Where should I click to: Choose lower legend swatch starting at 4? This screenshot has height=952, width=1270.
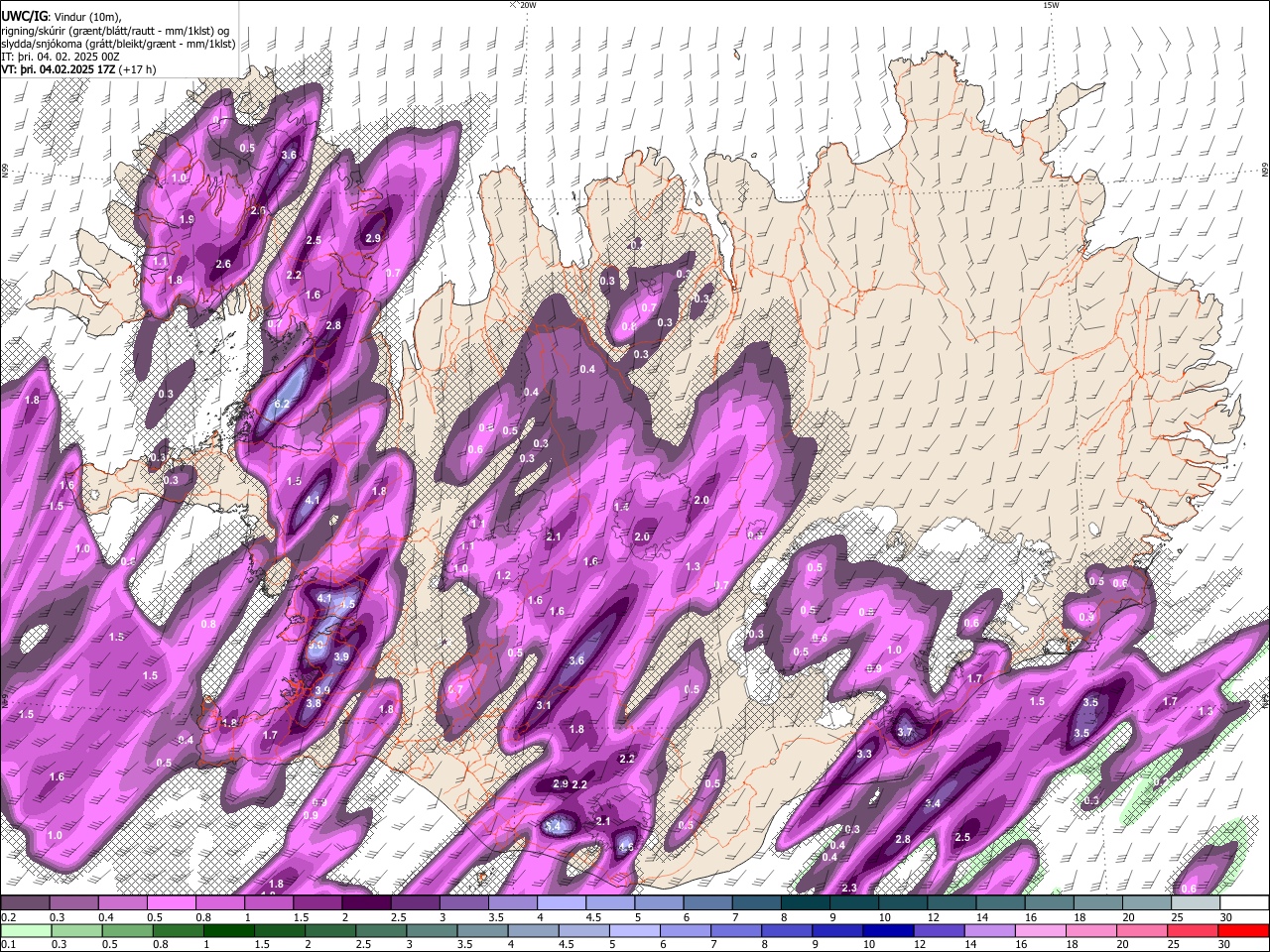[535, 931]
